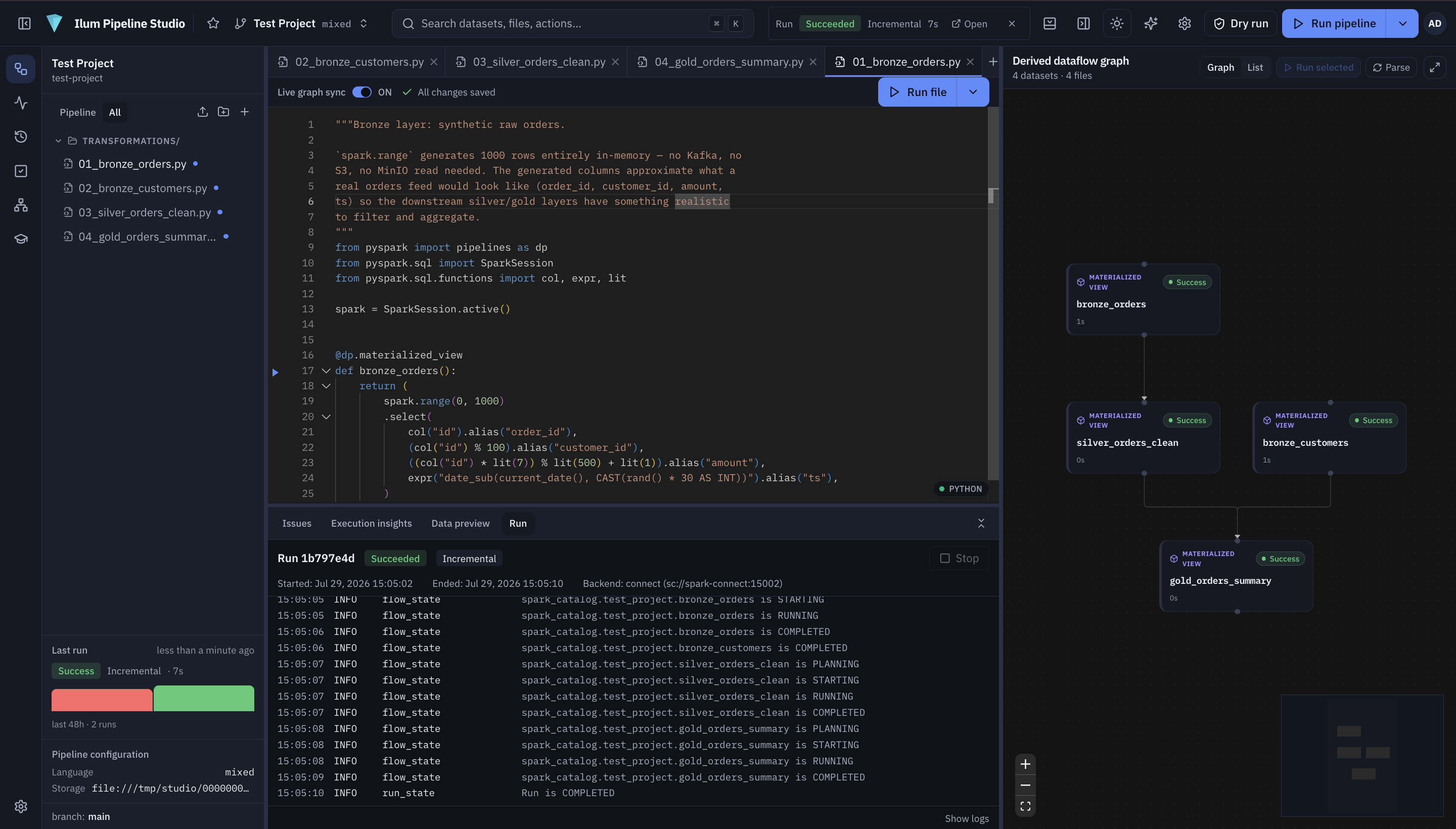Open the run details via Open link
Viewport: 1456px width, 829px height.
(x=970, y=23)
